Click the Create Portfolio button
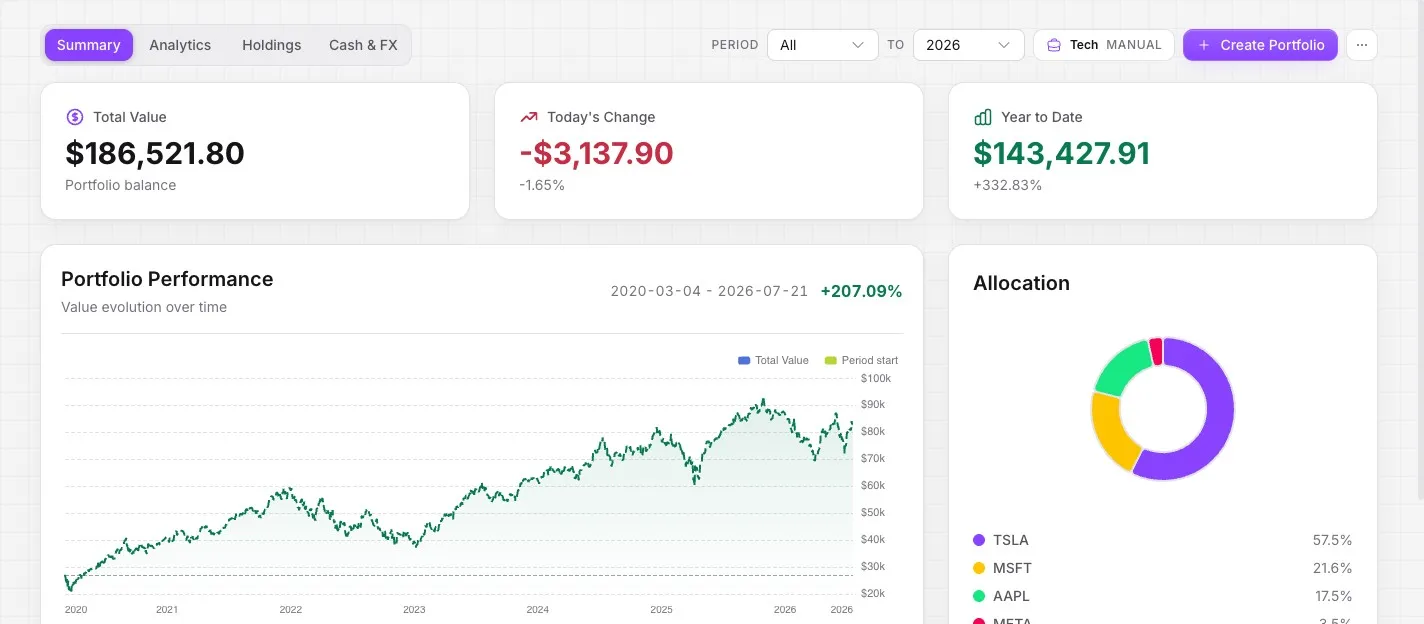Image resolution: width=1424 pixels, height=624 pixels. [x=1260, y=45]
